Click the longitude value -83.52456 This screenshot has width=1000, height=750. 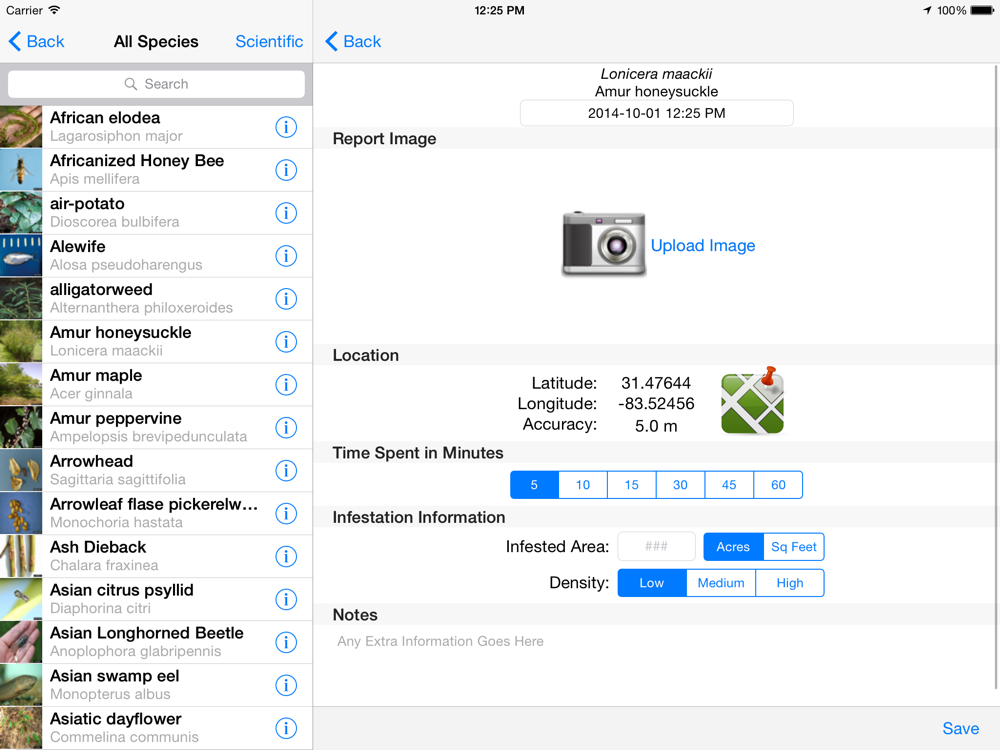(656, 404)
